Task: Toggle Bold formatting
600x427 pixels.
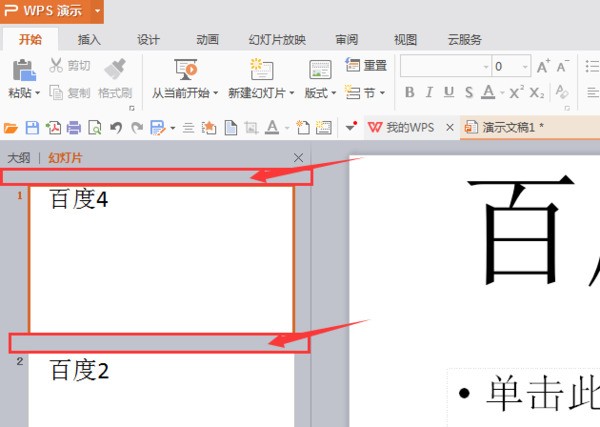Action: click(x=409, y=92)
